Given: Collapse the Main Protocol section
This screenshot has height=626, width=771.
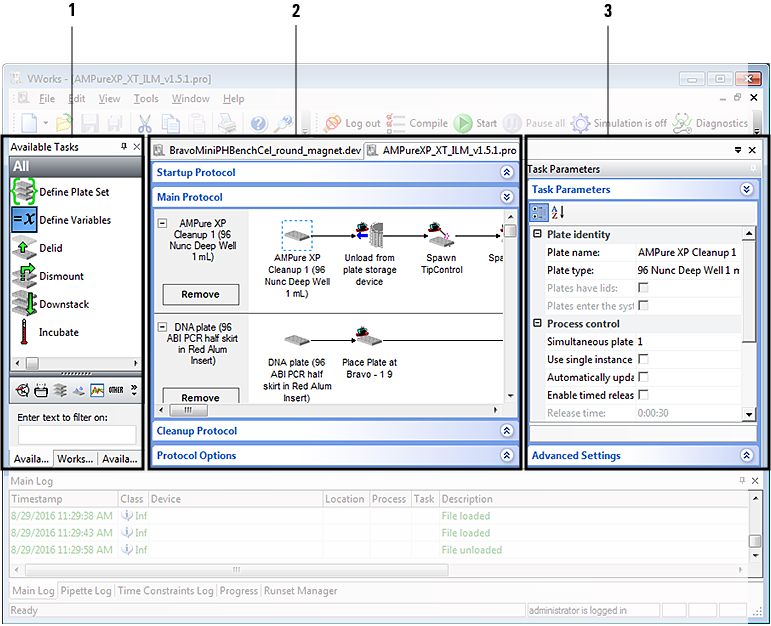Looking at the screenshot, I should pyautogui.click(x=507, y=197).
